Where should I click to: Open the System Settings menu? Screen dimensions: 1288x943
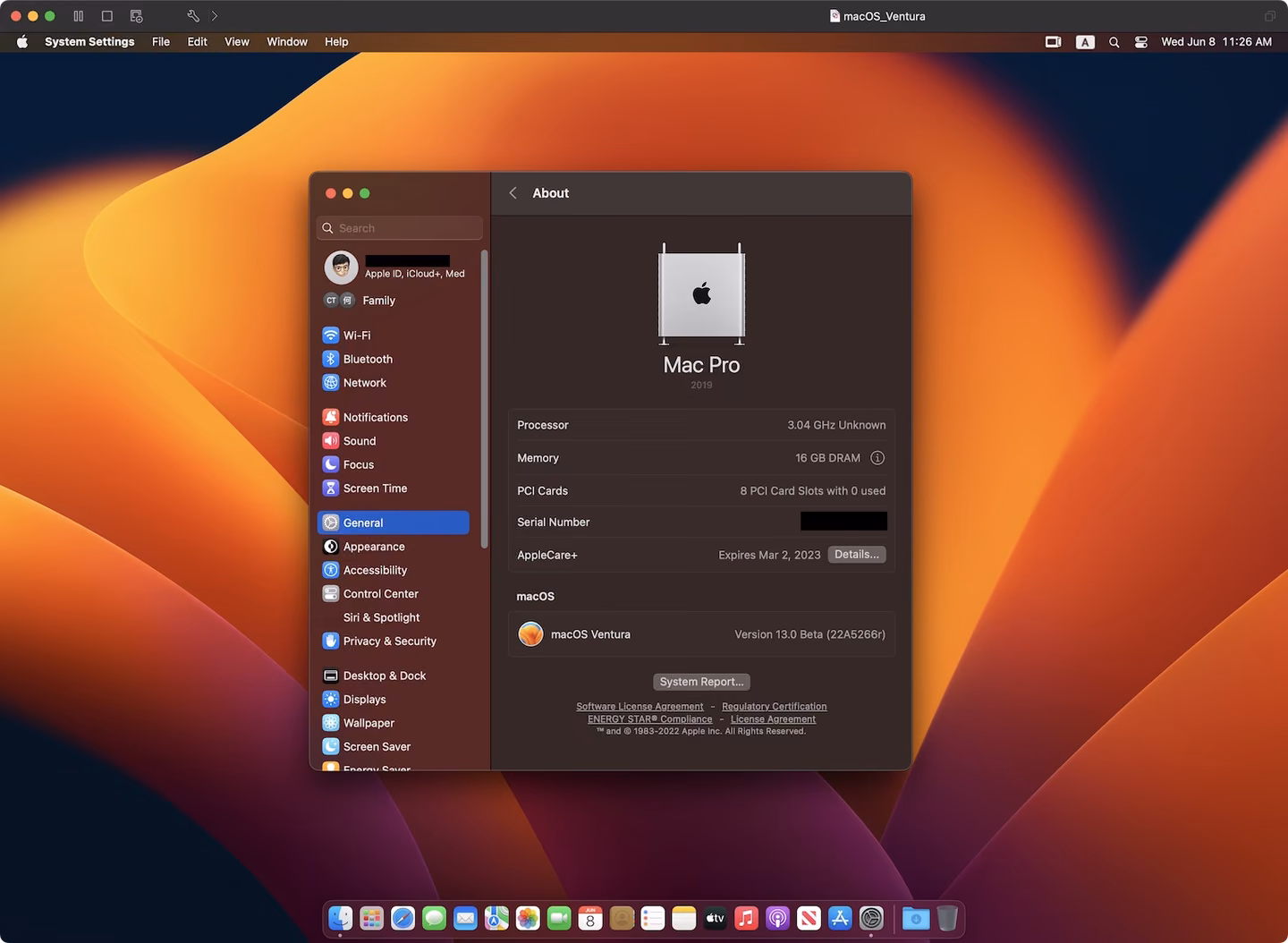coord(89,42)
